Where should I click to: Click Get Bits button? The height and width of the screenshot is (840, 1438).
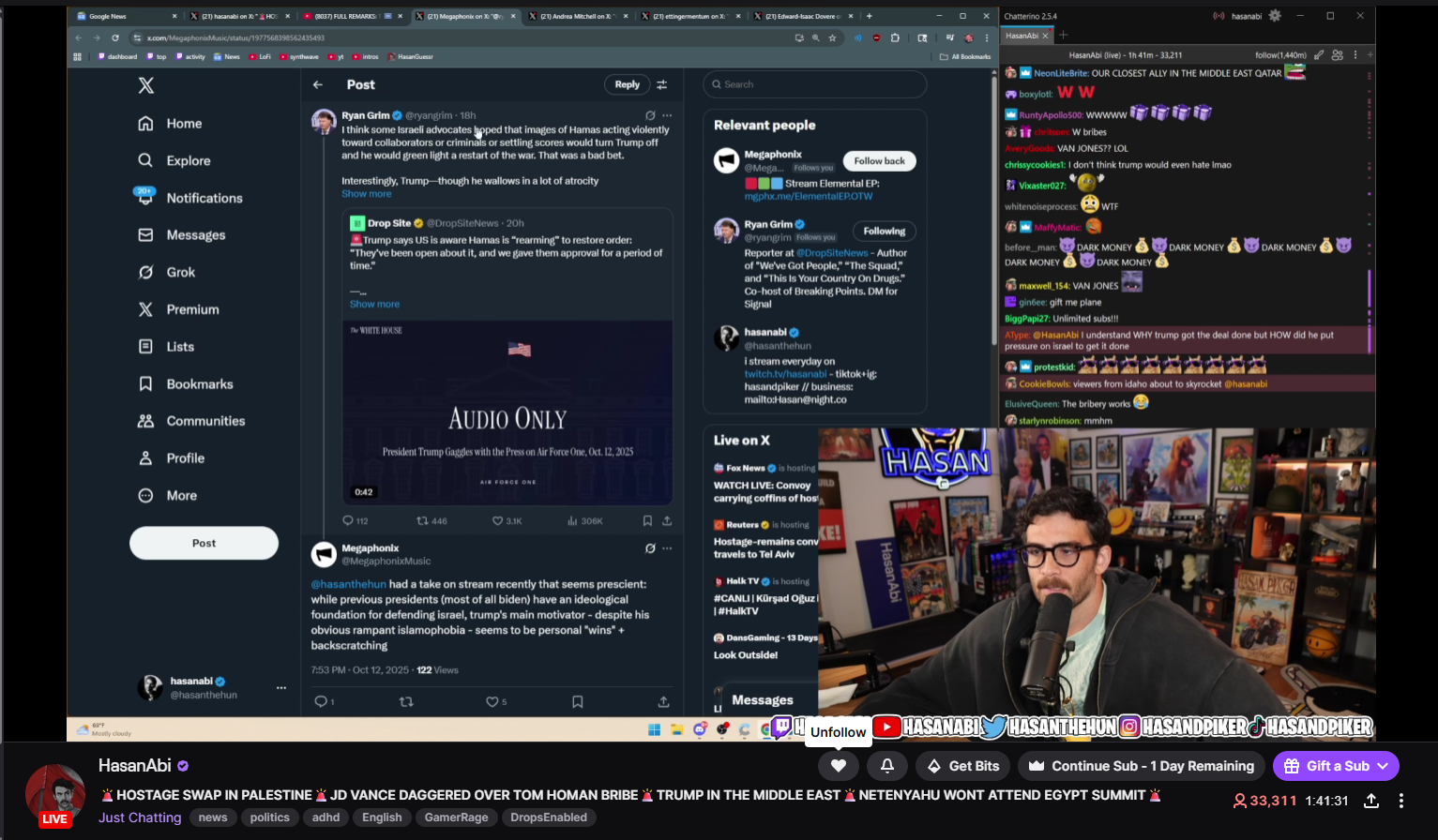pyautogui.click(x=963, y=766)
